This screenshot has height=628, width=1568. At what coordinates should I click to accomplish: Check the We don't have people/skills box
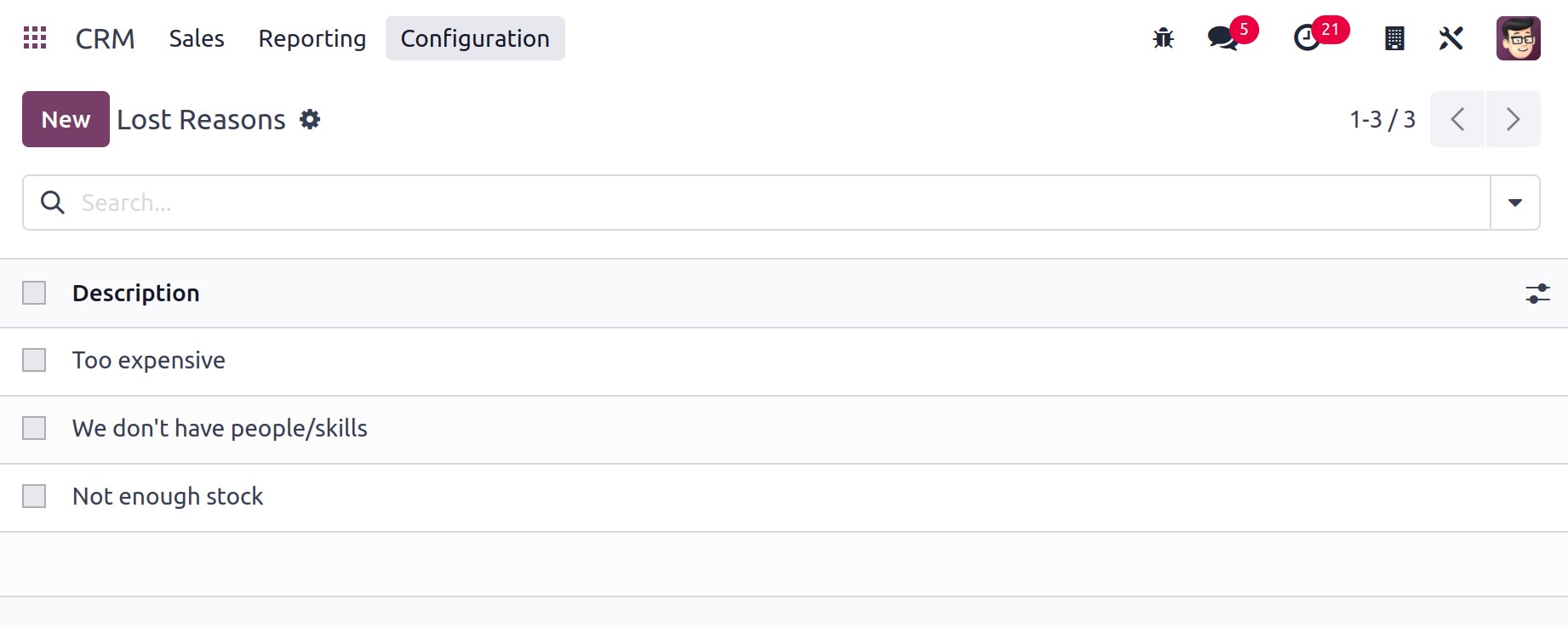point(34,428)
